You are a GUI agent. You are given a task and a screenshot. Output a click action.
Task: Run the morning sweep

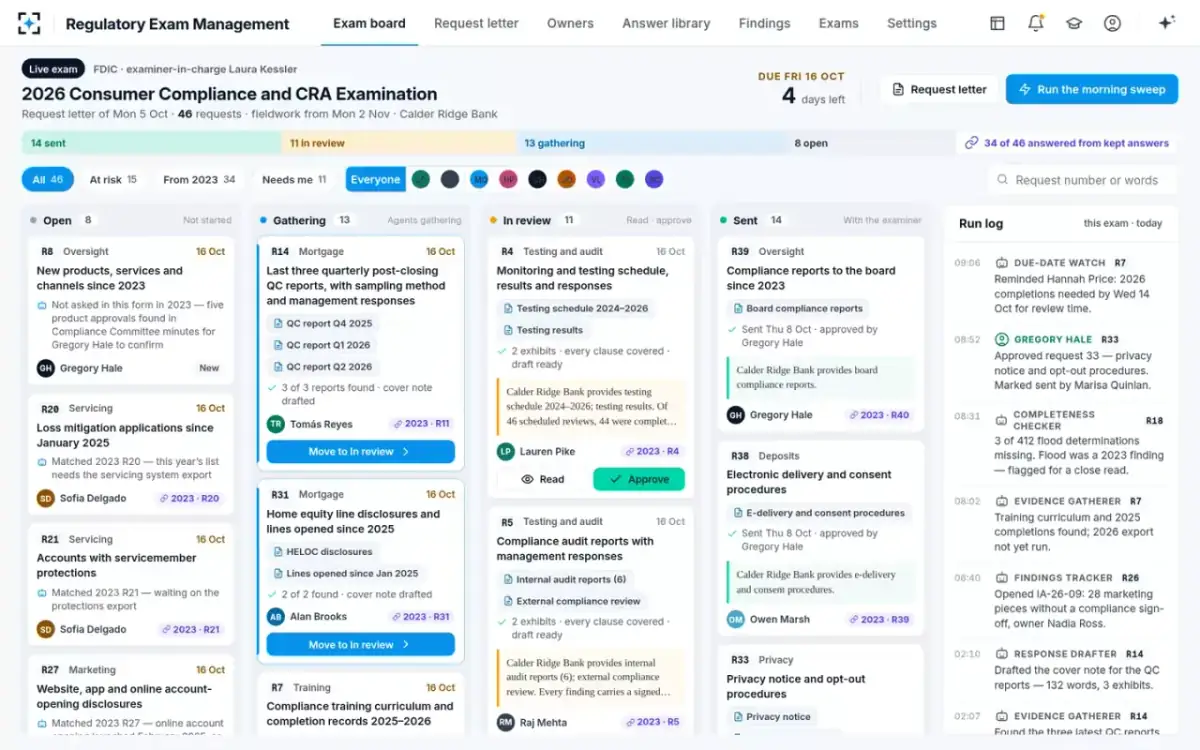(x=1092, y=89)
